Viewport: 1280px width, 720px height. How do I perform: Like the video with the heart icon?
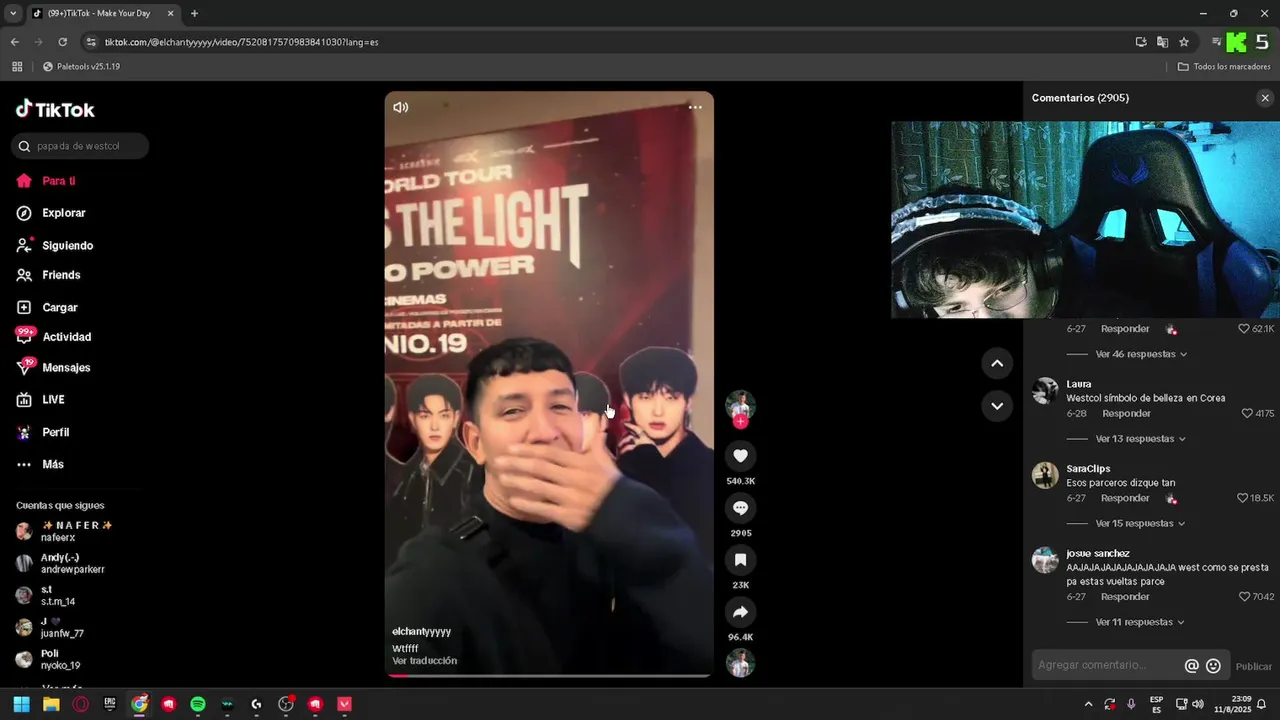click(740, 456)
